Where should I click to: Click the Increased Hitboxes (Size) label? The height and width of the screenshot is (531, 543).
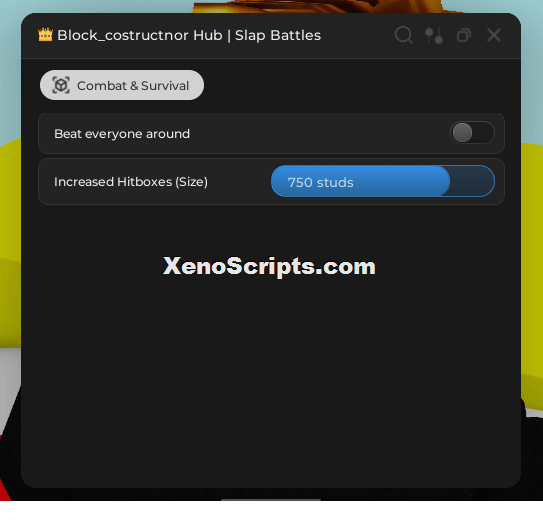(x=131, y=182)
